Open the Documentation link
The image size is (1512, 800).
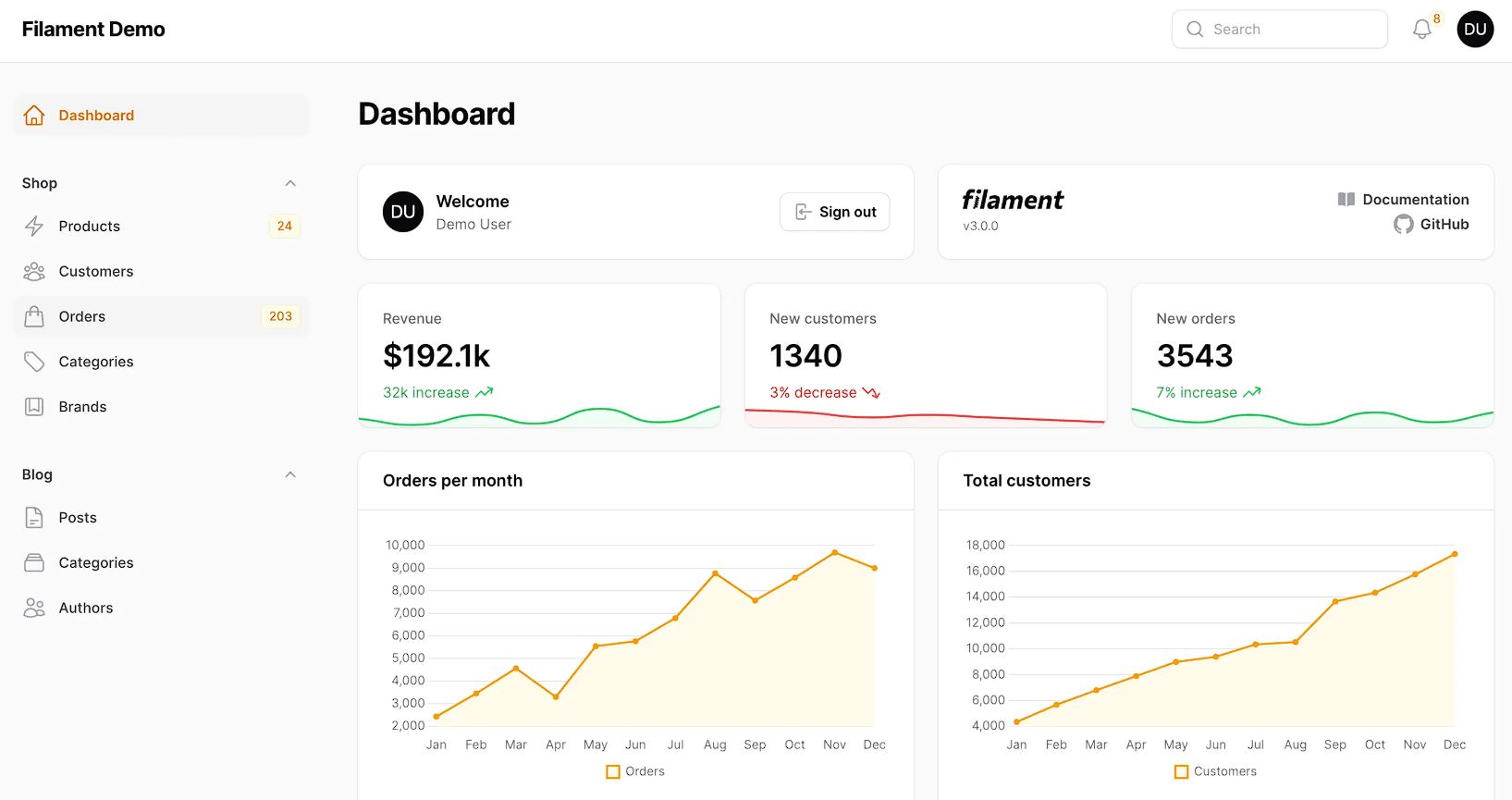click(1414, 200)
